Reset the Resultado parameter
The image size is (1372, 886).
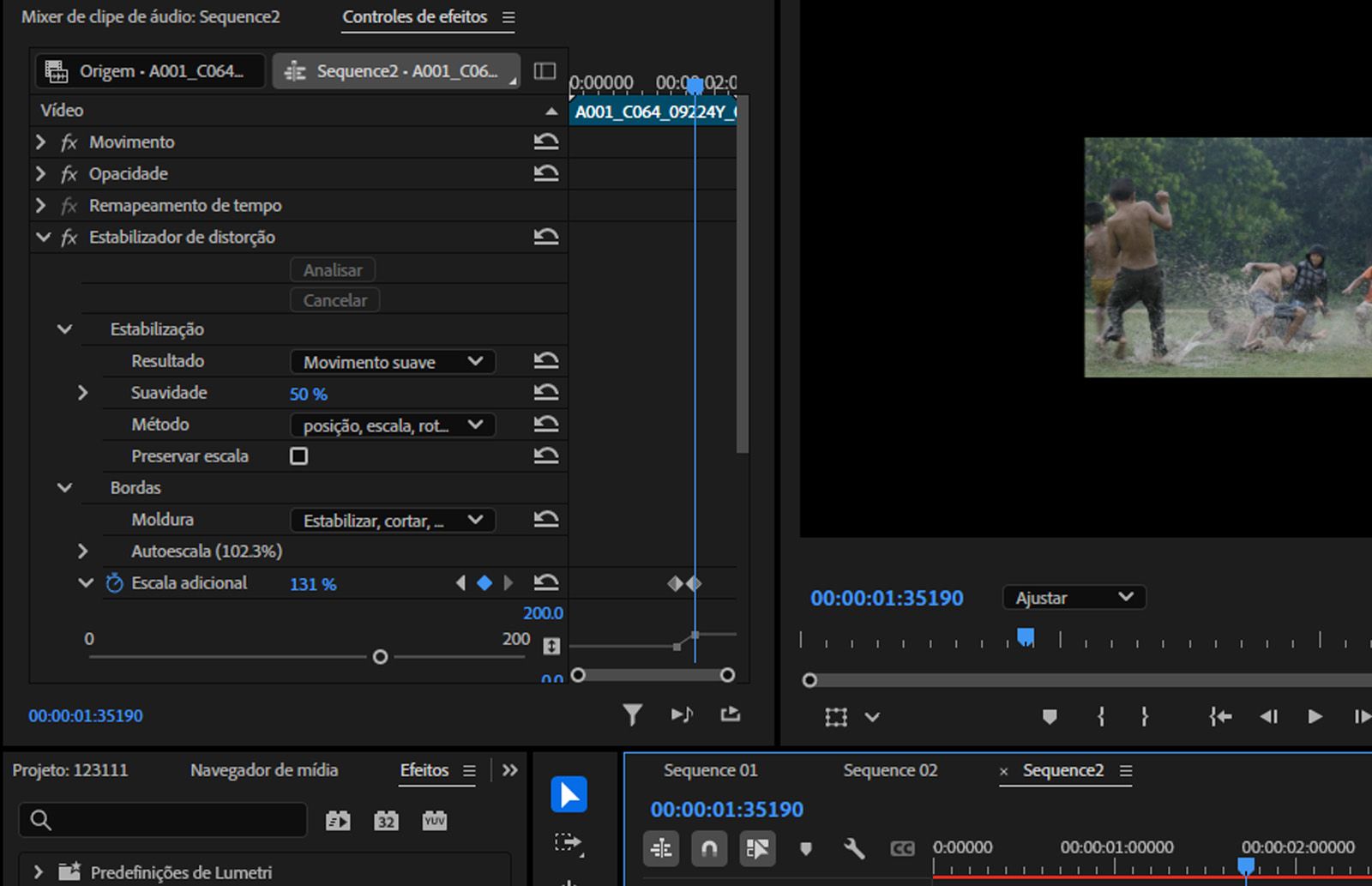546,361
